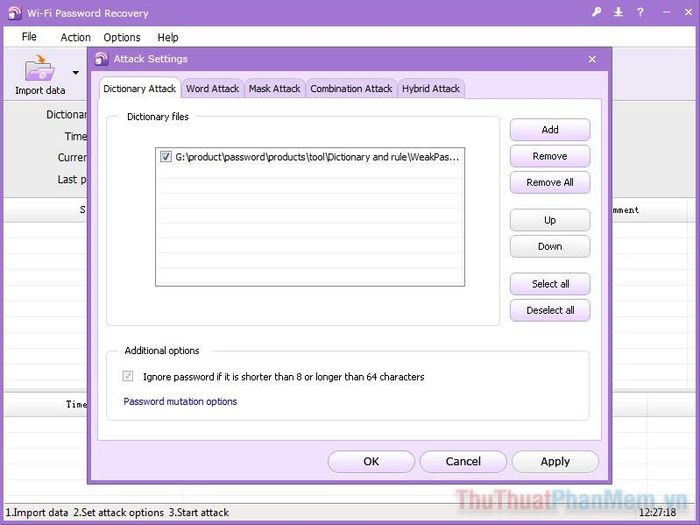This screenshot has width=700, height=525.
Task: Move the dictionary Up
Action: pos(550,220)
